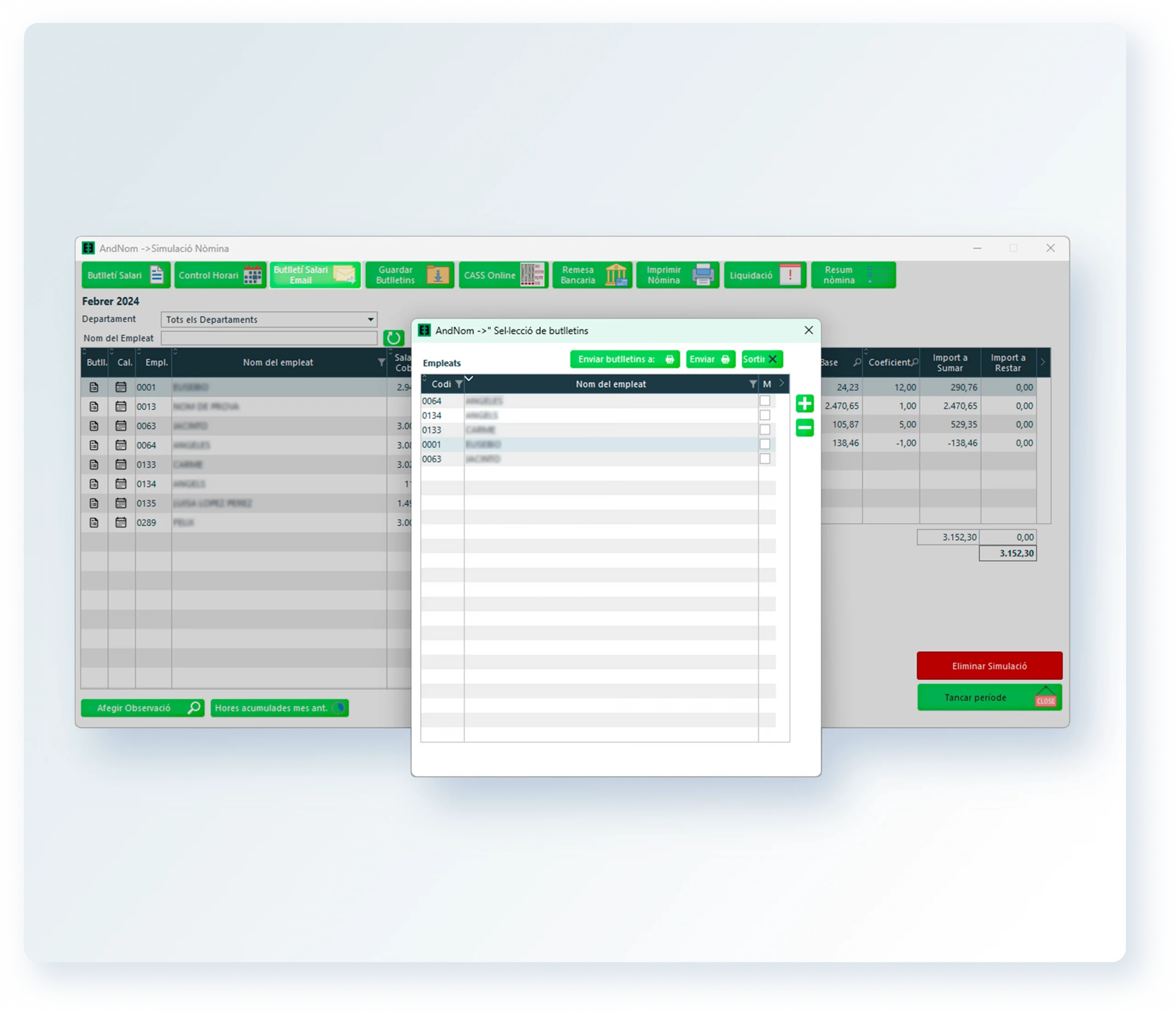Viewport: 1176px width, 1013px height.
Task: Click Remesa Bancaria bank button
Action: pyautogui.click(x=592, y=275)
